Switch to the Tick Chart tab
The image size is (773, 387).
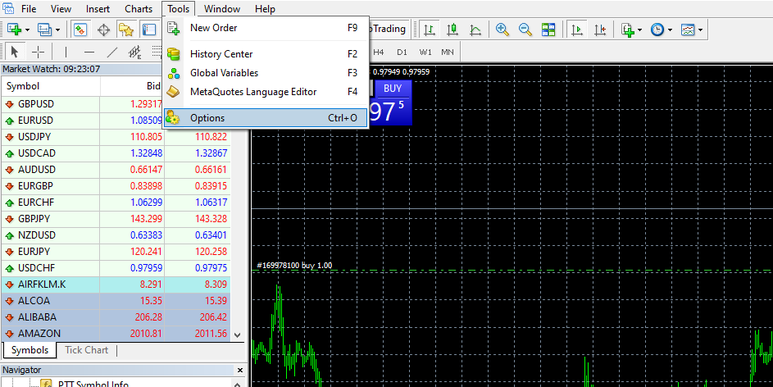[86, 350]
